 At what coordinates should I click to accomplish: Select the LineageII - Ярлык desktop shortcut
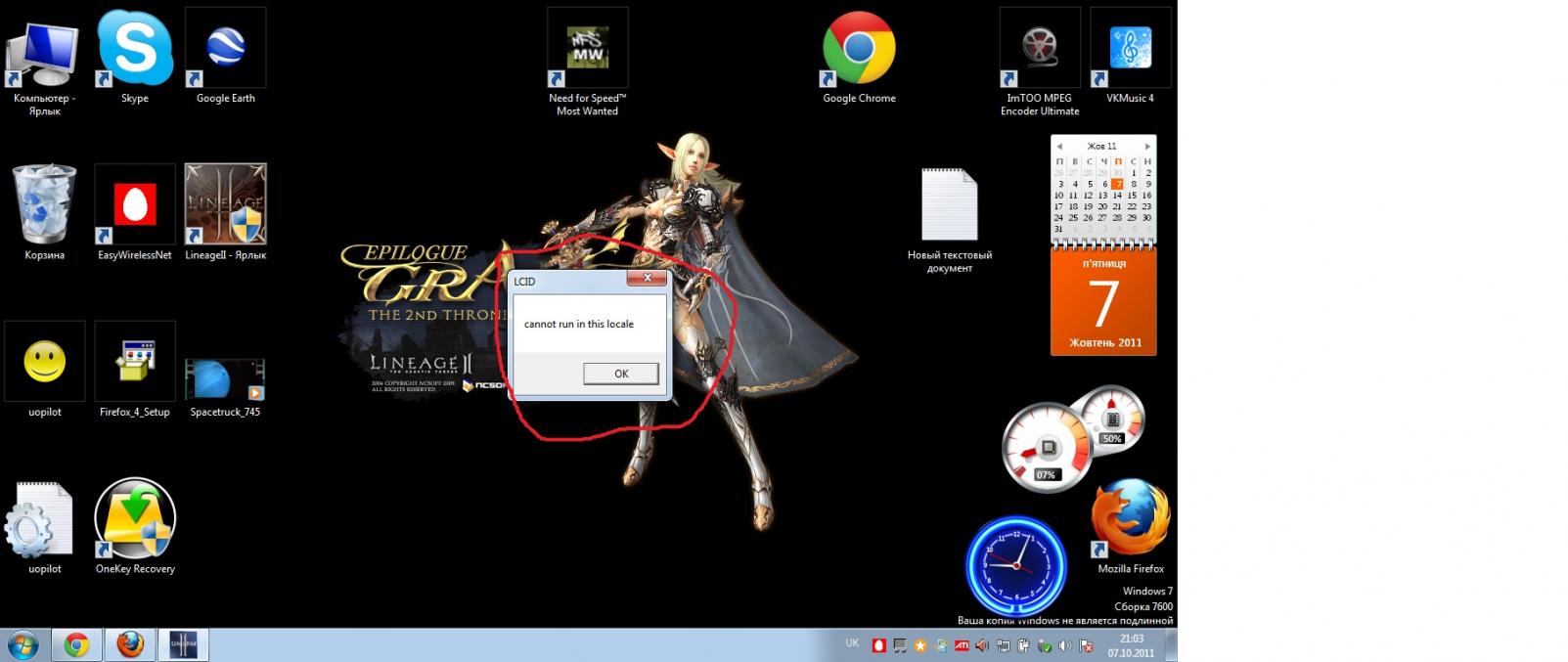225,212
